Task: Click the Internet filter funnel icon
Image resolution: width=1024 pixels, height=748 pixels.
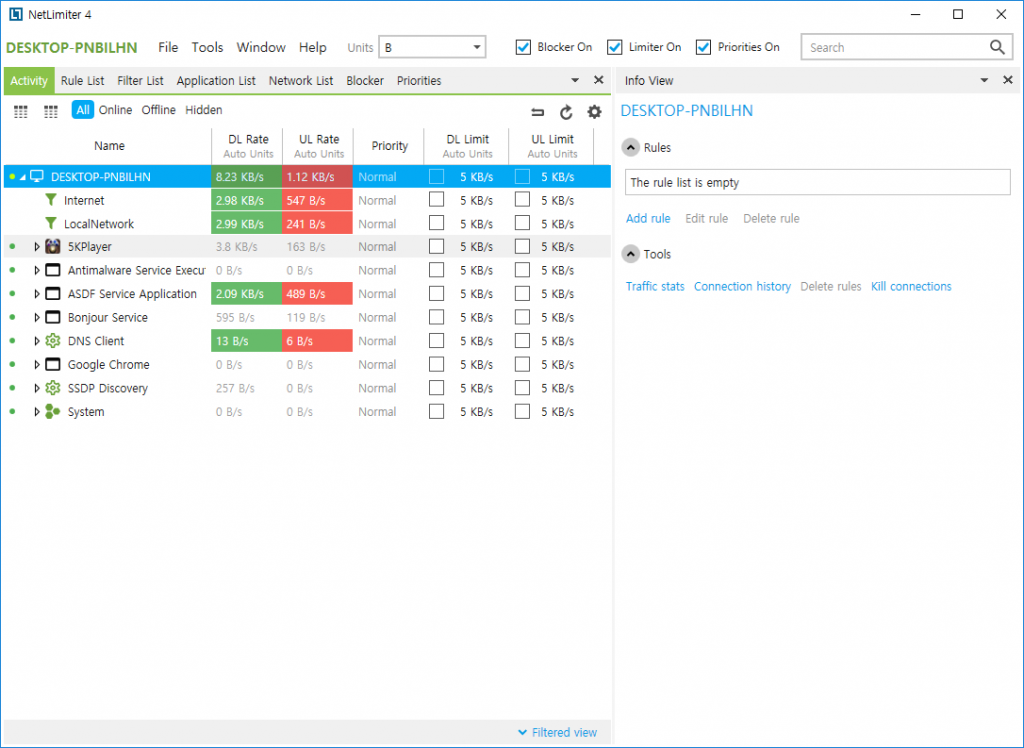Action: point(50,200)
